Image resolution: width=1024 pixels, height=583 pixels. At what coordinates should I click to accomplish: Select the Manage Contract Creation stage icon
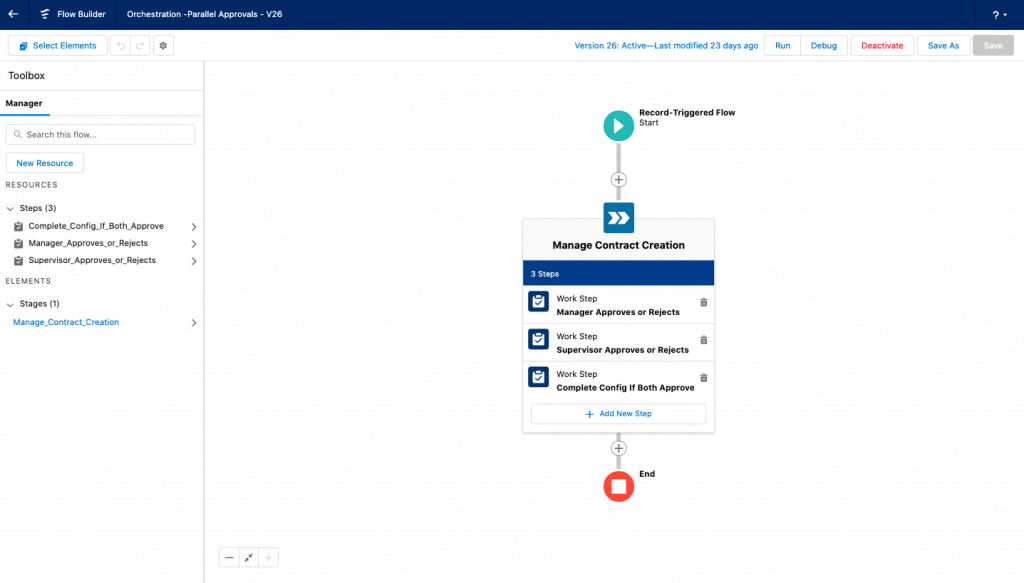pos(618,217)
